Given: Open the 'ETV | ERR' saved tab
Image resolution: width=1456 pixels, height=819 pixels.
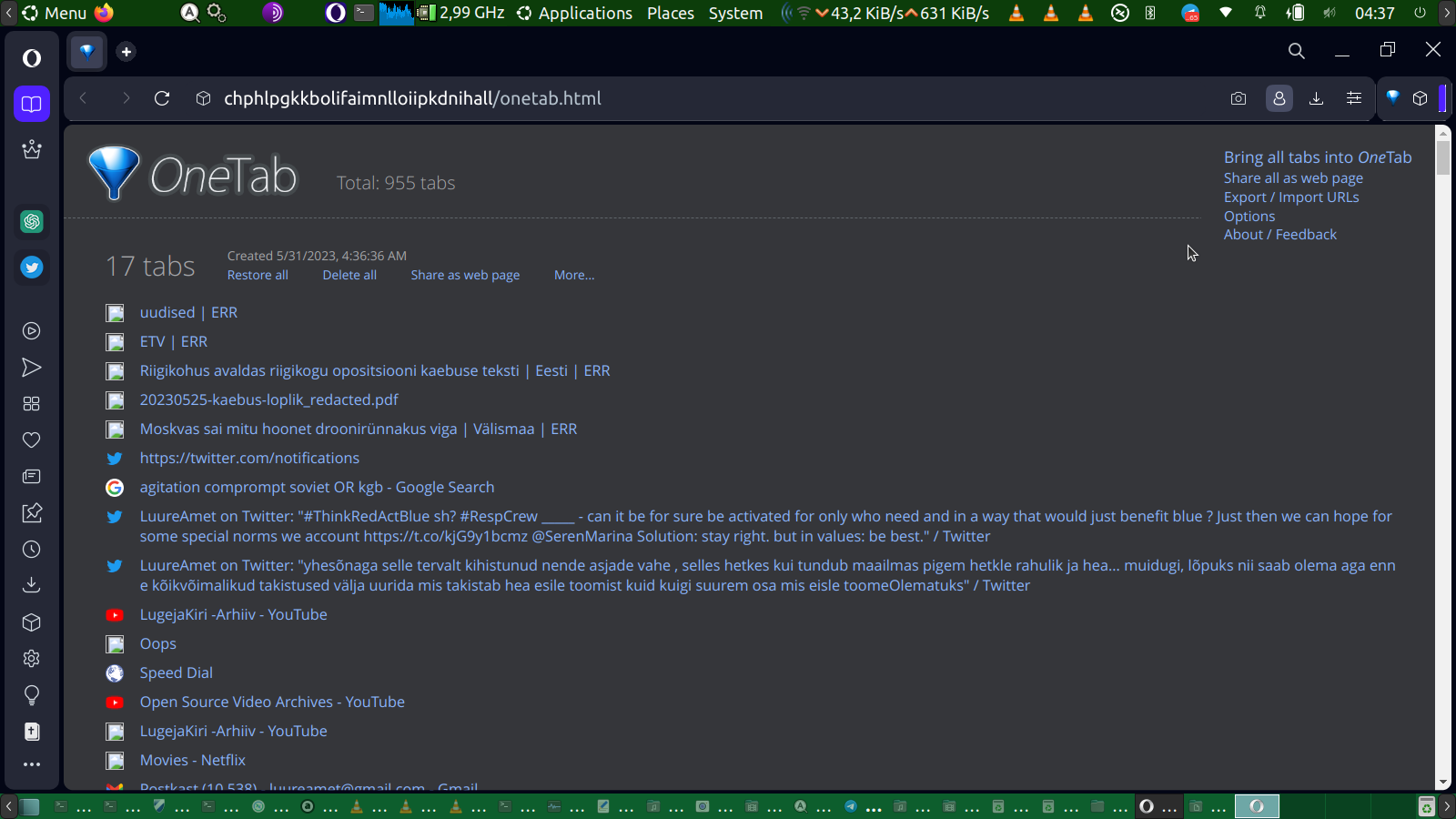Looking at the screenshot, I should [x=174, y=341].
